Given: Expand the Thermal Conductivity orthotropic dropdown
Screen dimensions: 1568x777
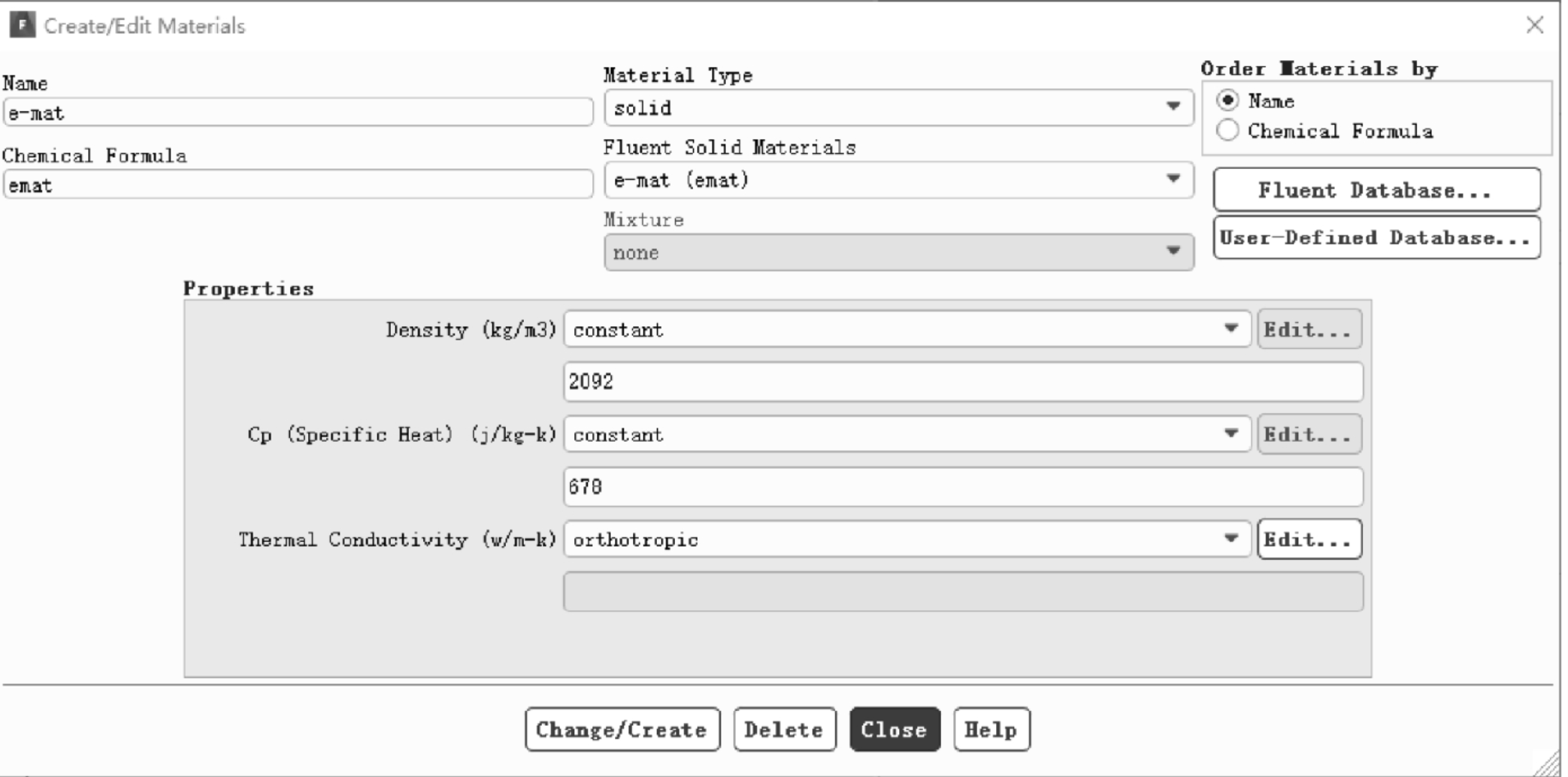Looking at the screenshot, I should (907, 539).
